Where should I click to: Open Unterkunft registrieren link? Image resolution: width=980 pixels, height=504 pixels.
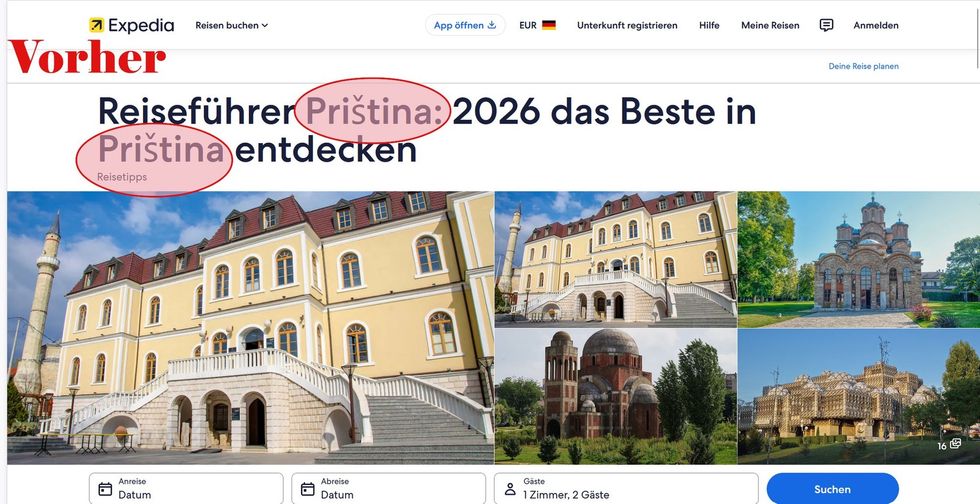pos(626,25)
